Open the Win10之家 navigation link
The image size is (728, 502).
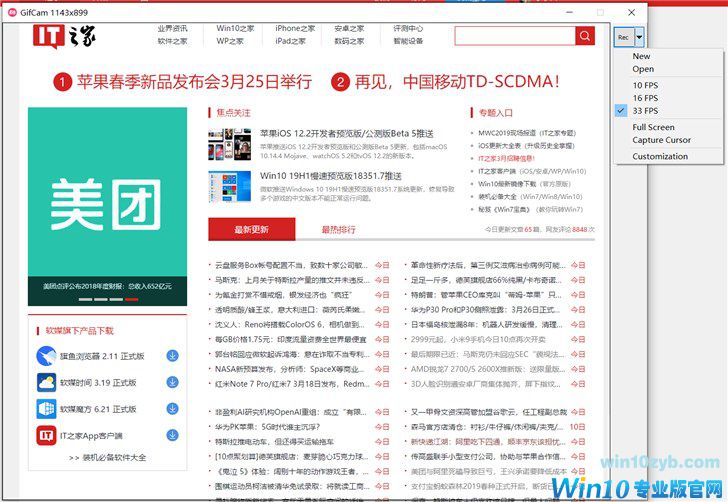point(235,28)
